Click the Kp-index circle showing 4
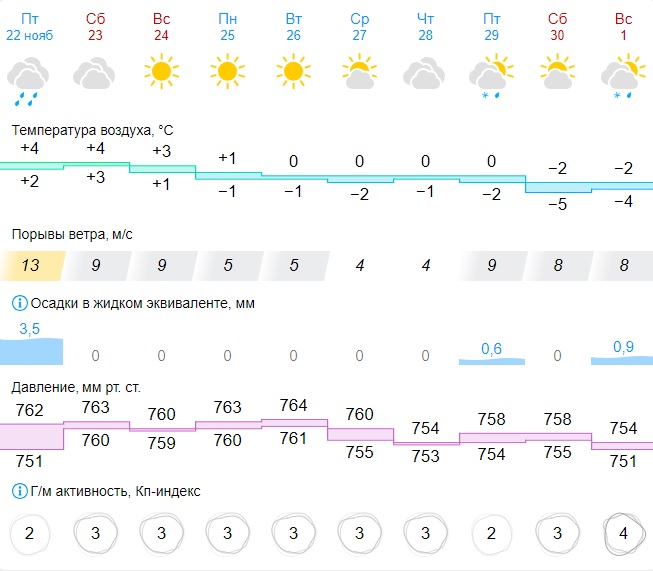Screen dimensions: 653x571 pyautogui.click(x=623, y=533)
